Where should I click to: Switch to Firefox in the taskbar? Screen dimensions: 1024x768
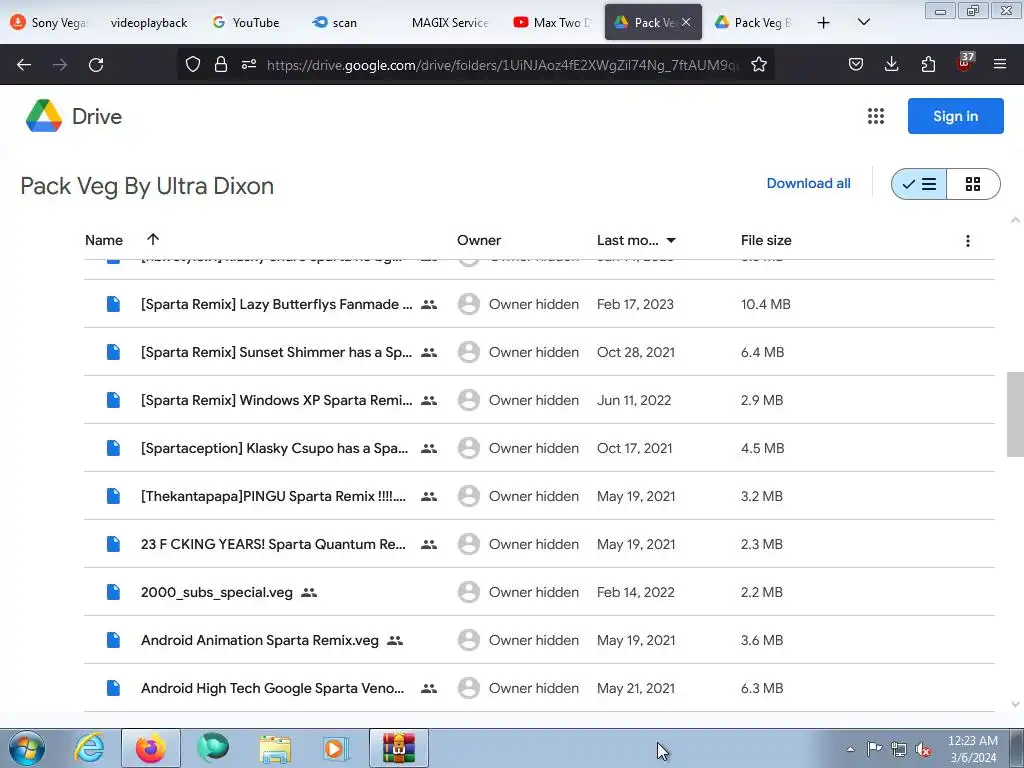151,748
